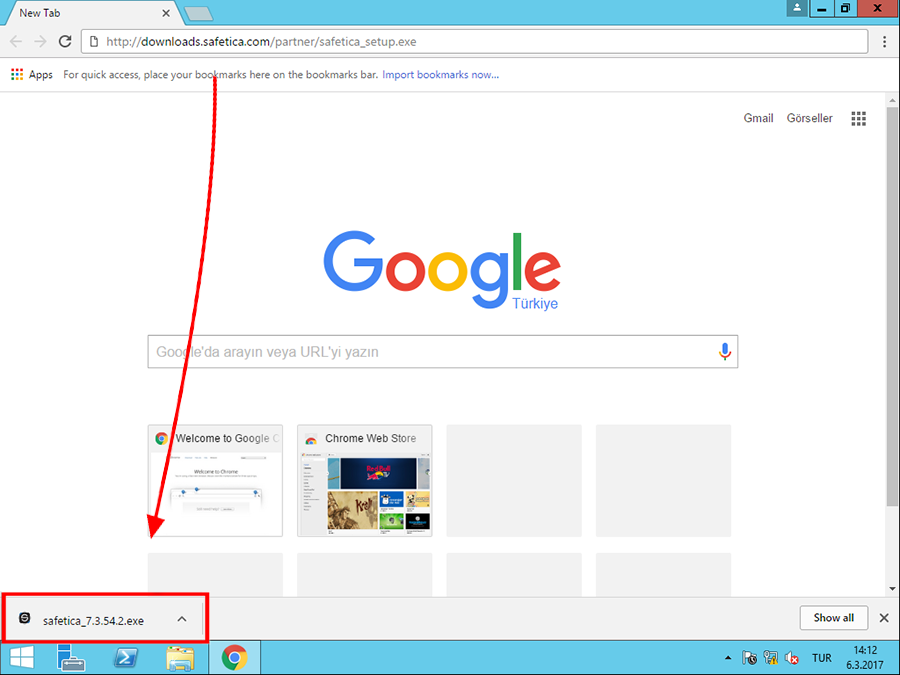This screenshot has width=900, height=675.
Task: Click the Action Center flag tray icon
Action: 748,658
